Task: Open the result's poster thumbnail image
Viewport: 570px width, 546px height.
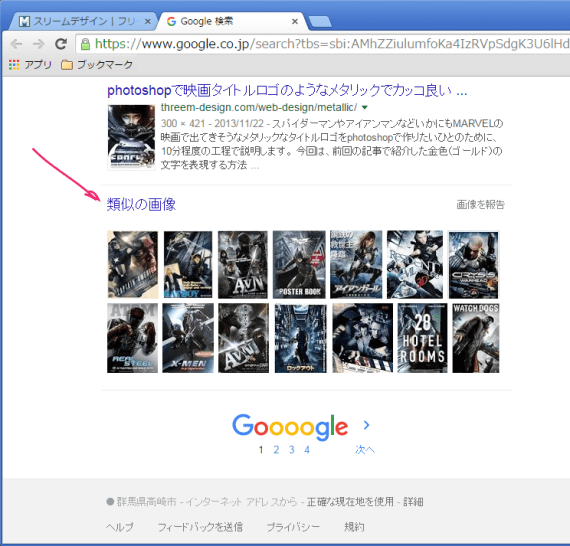Action: pos(131,137)
